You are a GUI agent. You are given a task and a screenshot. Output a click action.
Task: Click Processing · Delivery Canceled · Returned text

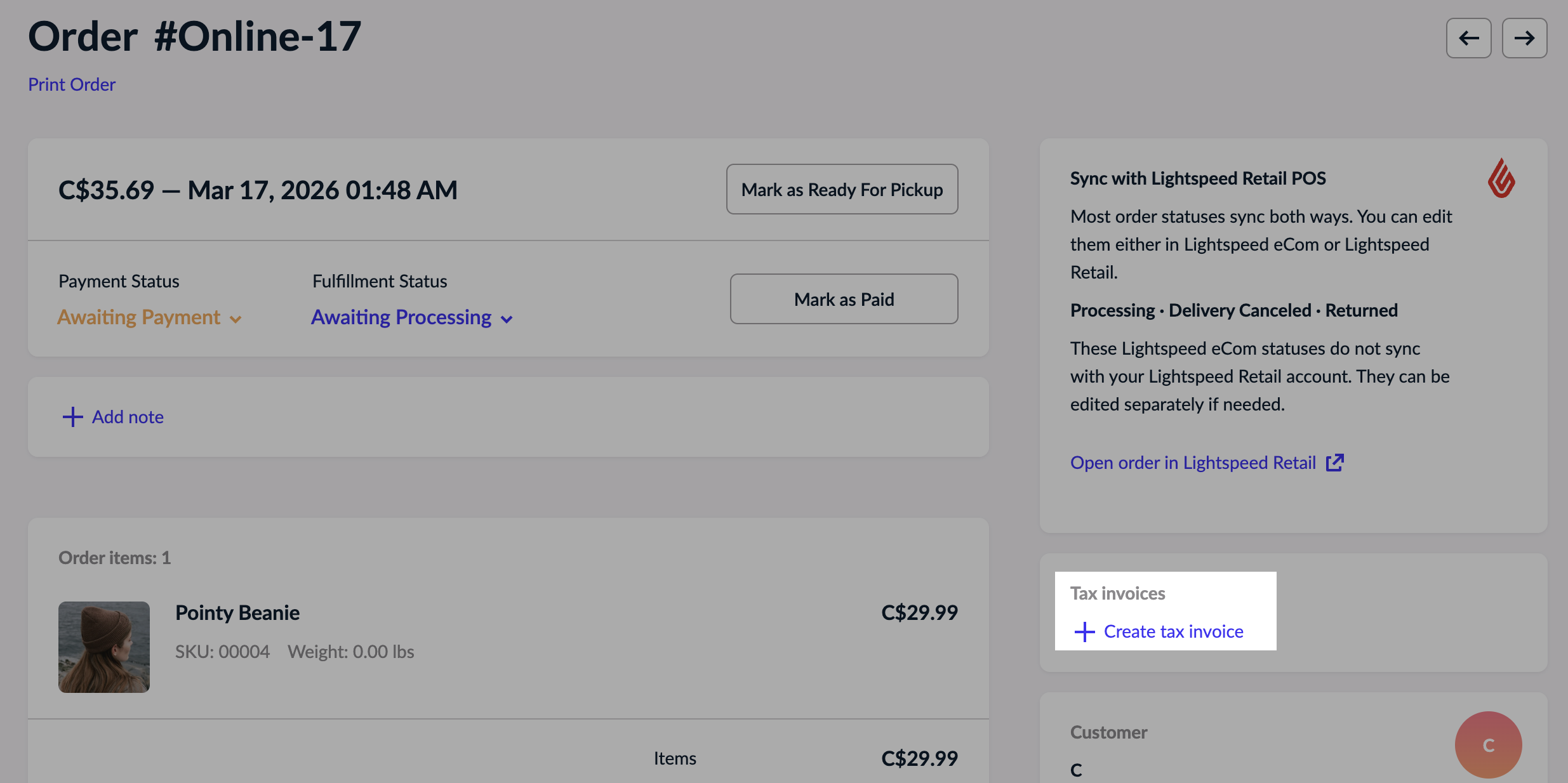point(1233,310)
